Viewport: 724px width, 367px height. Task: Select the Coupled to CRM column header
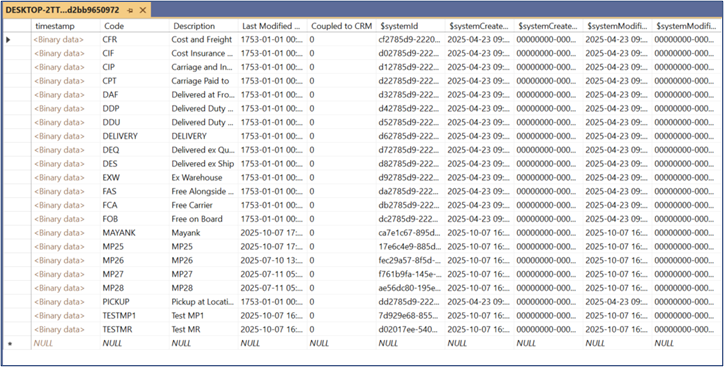point(342,26)
